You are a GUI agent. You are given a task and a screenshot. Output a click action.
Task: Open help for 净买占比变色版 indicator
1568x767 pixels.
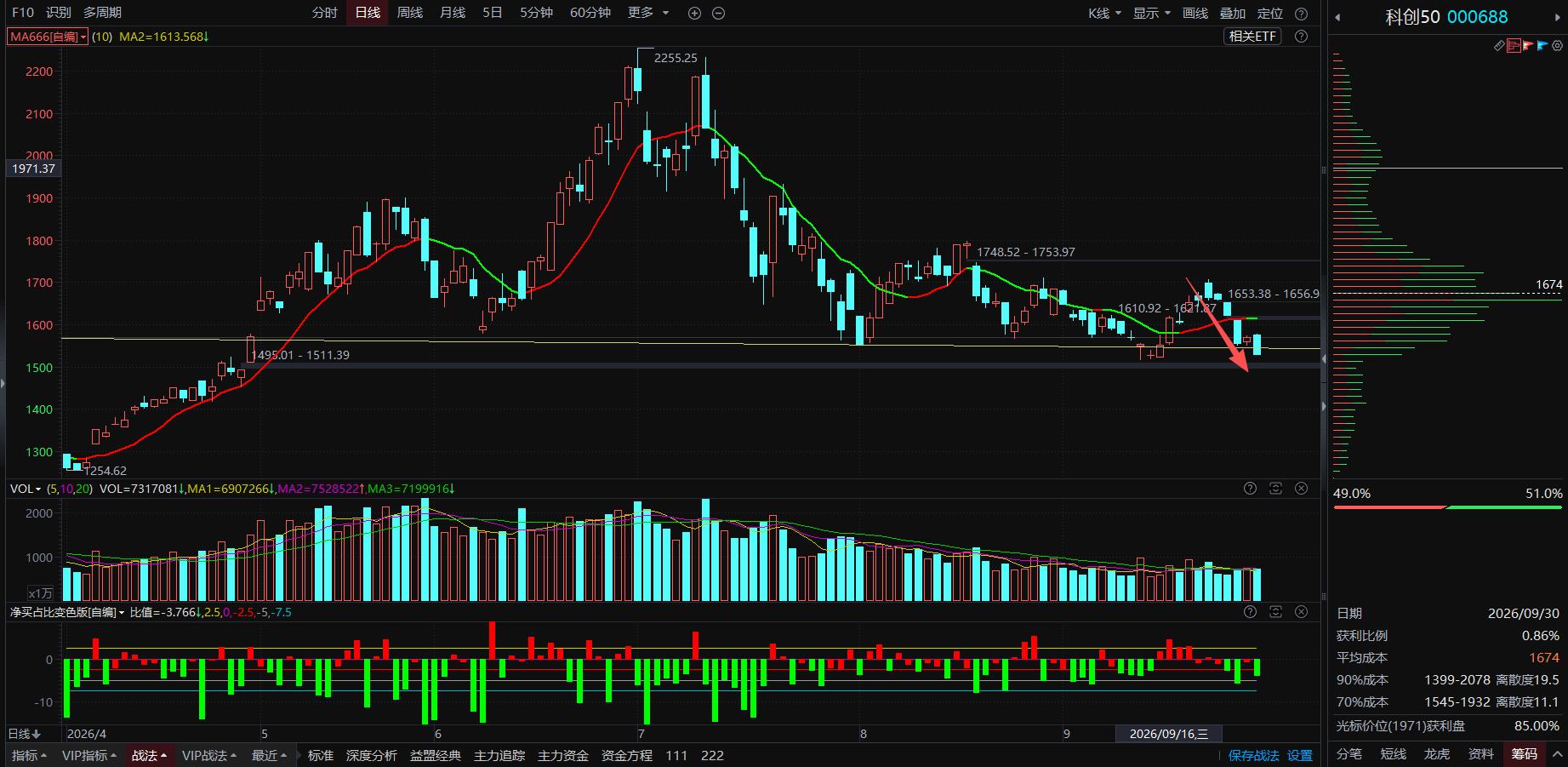coord(1250,612)
